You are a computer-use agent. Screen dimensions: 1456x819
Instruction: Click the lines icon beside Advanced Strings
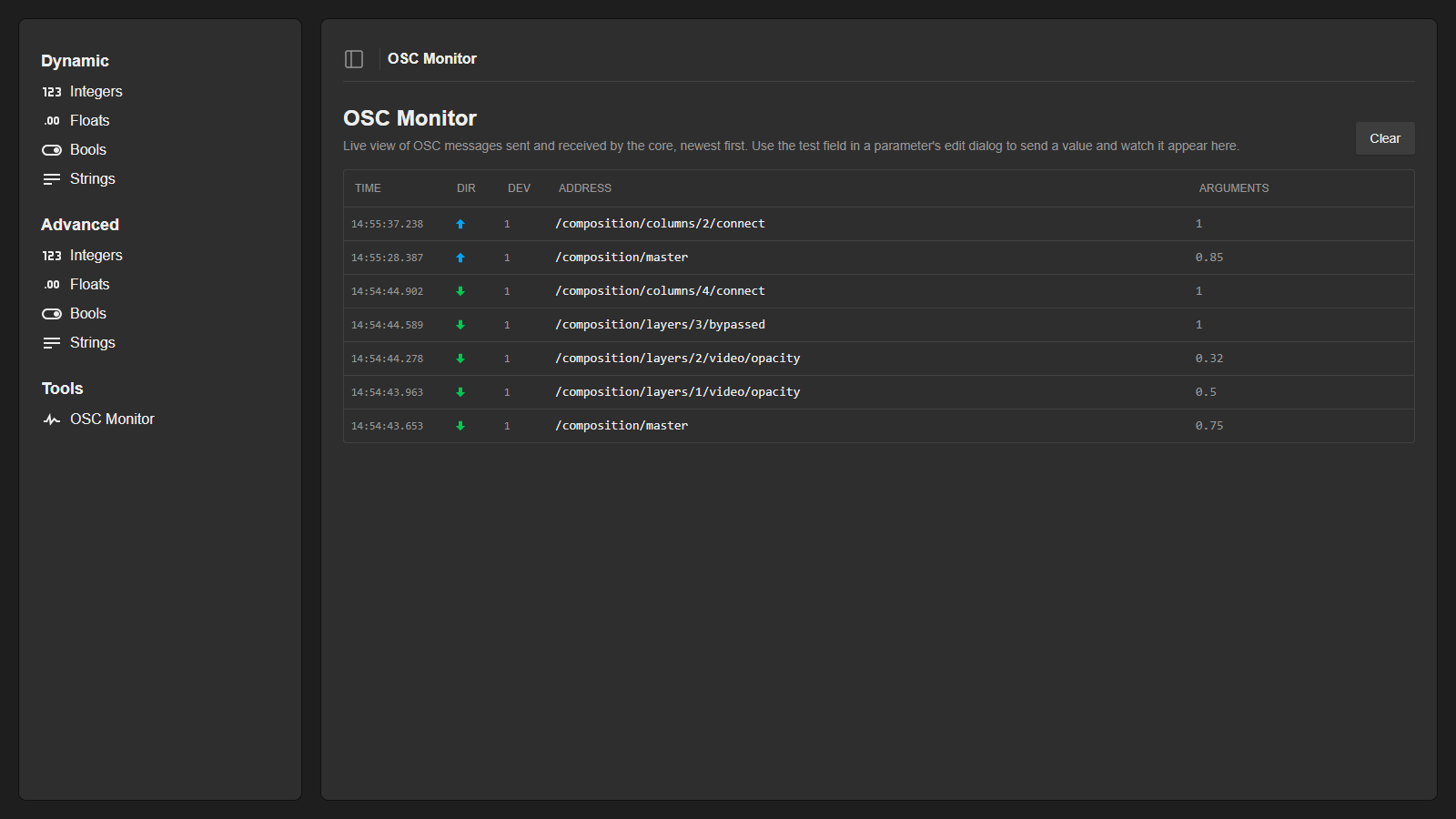(52, 343)
